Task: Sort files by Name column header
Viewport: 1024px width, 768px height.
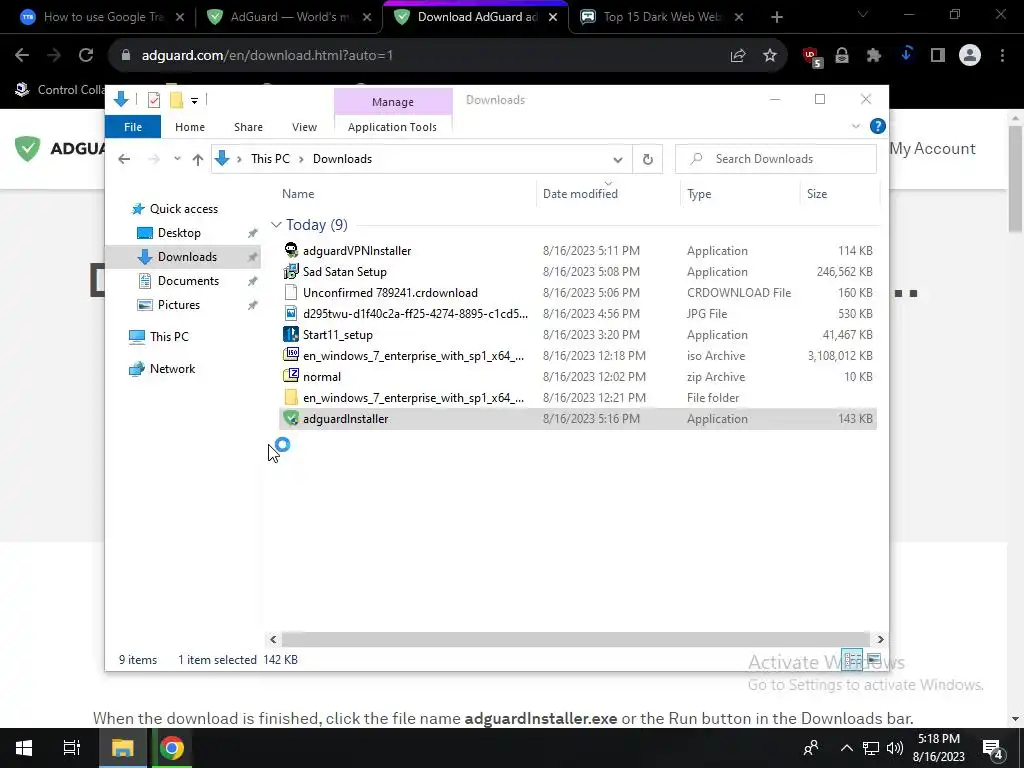Action: 298,194
